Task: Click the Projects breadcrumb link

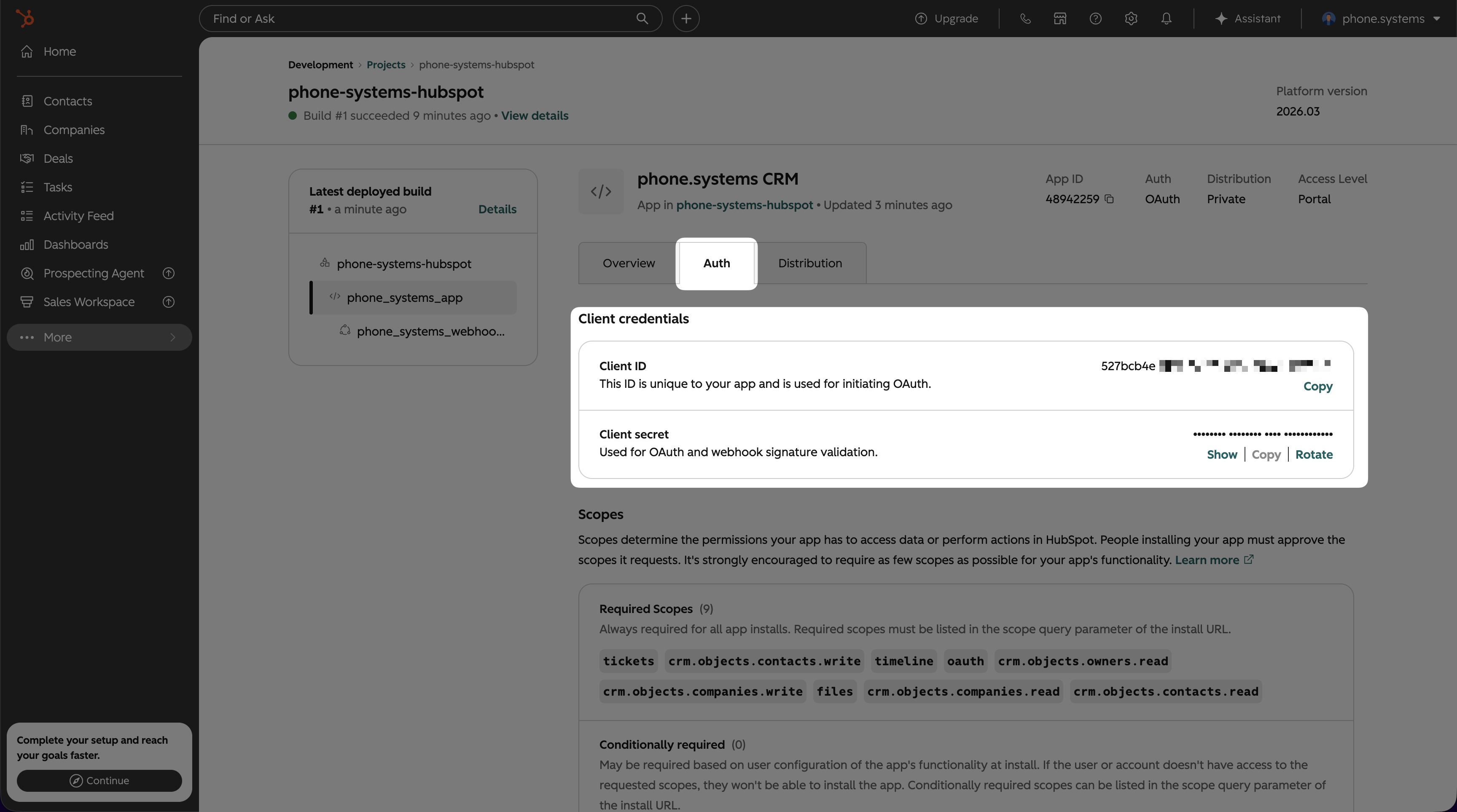Action: [386, 65]
